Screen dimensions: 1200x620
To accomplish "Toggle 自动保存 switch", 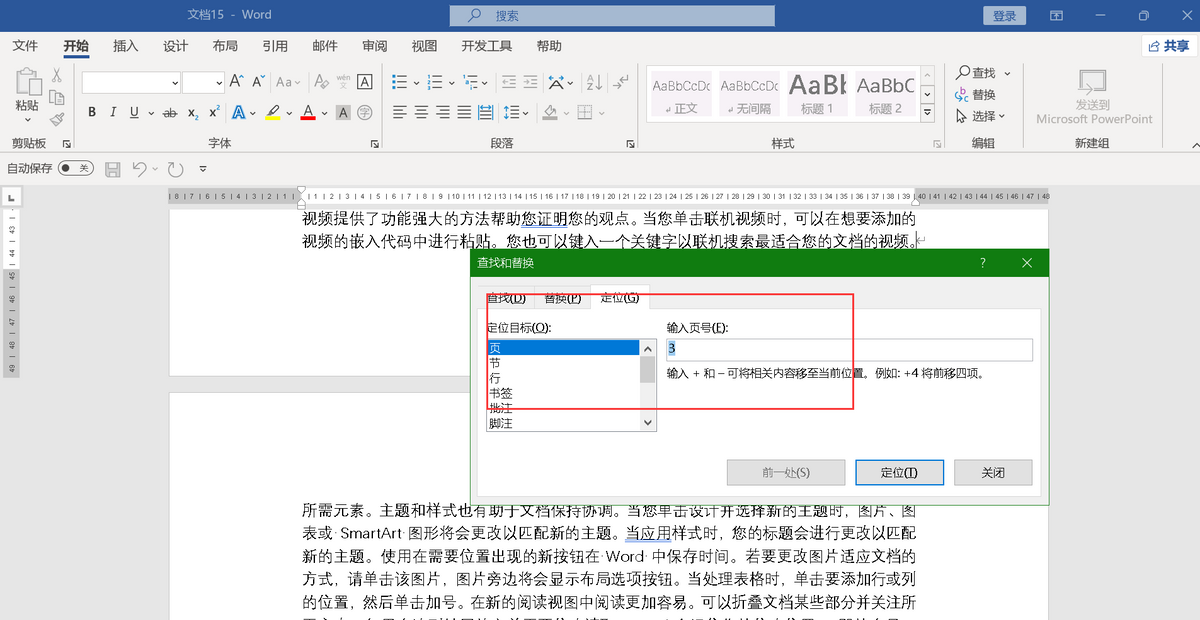I will click(x=75, y=169).
